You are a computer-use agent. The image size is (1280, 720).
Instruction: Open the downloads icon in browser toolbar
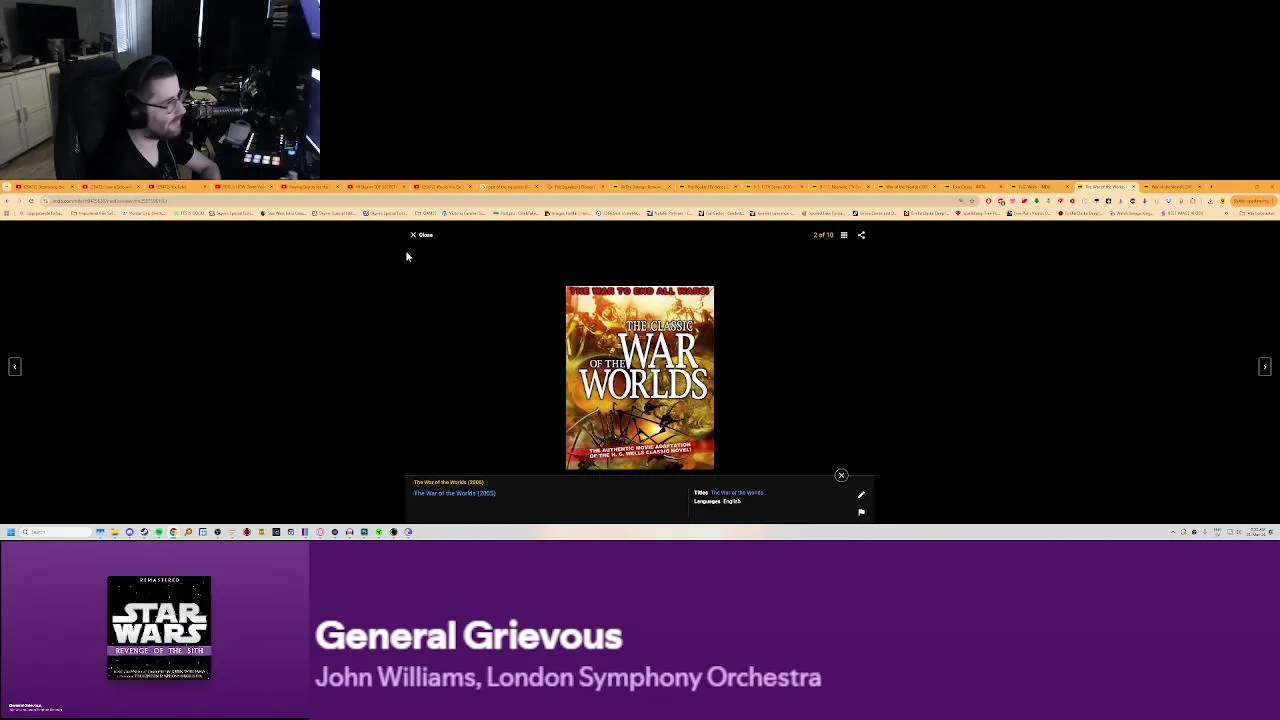pos(1210,201)
